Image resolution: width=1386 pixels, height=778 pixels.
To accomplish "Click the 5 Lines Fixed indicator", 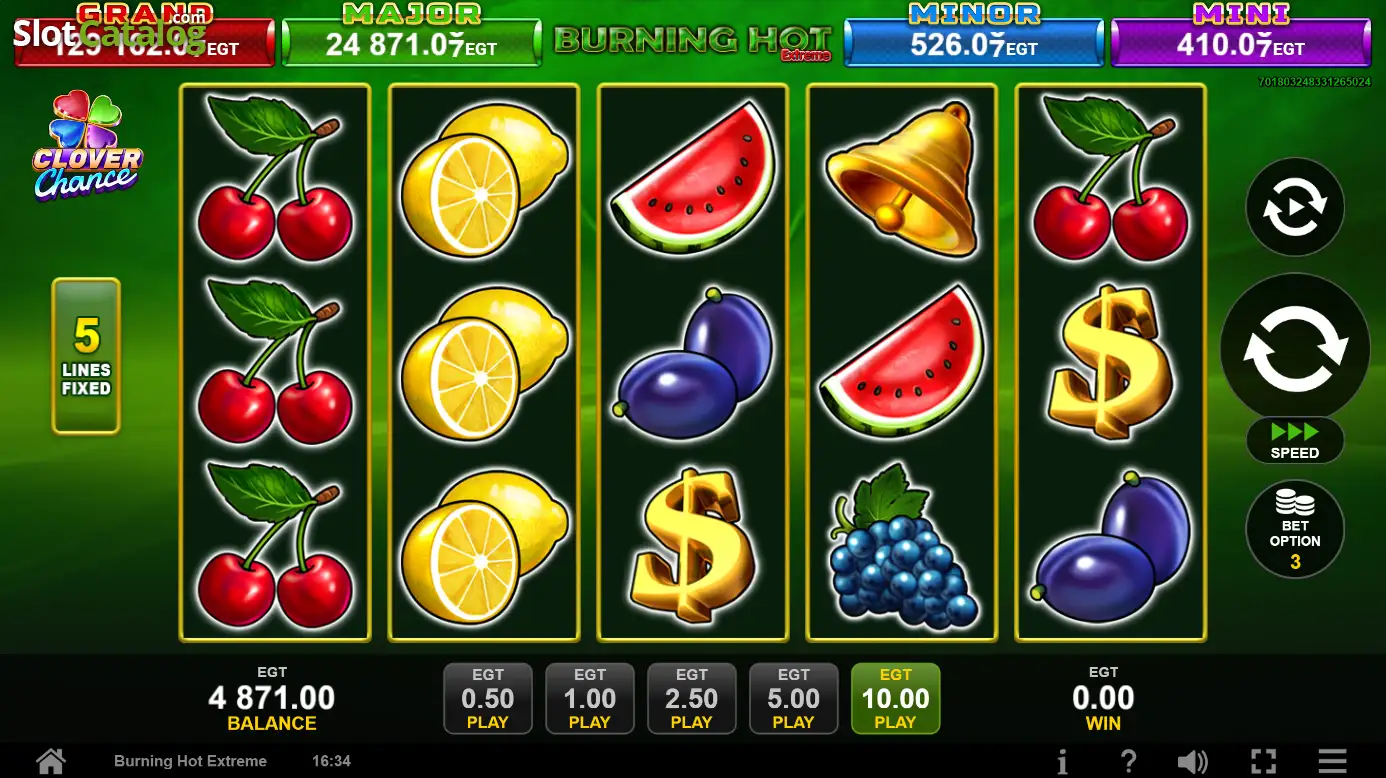I will 86,356.
